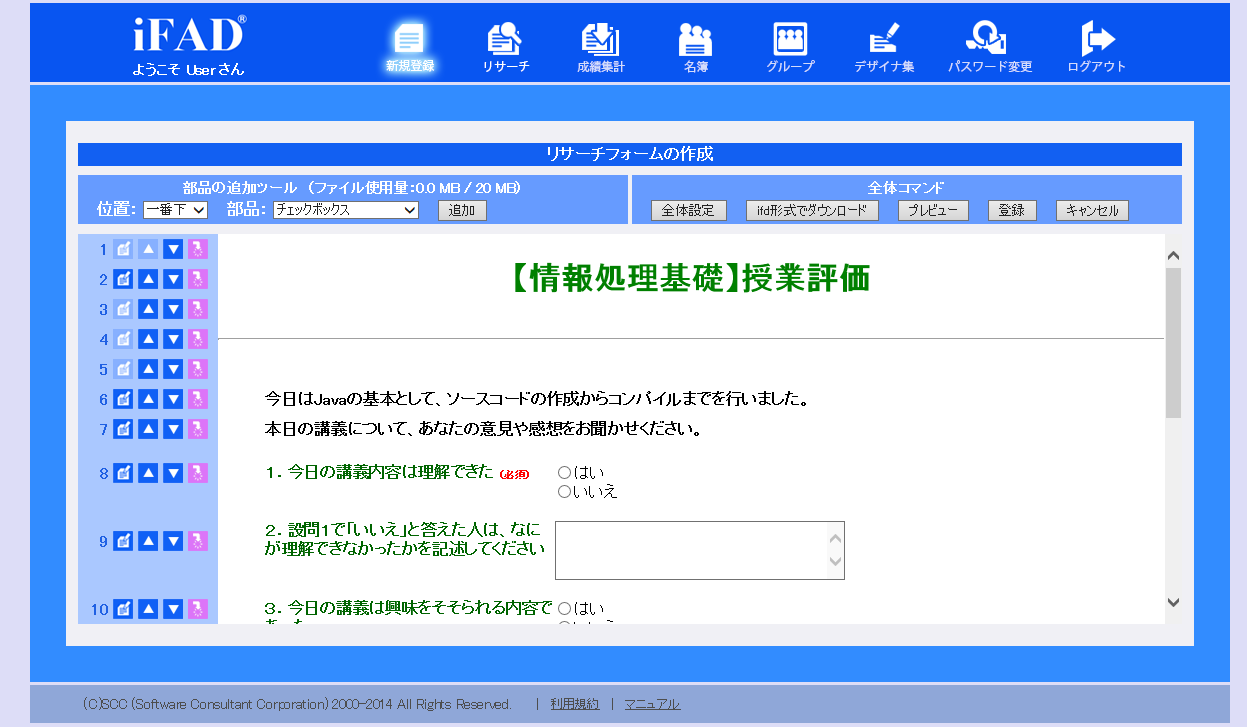
Task: Edit component row 8
Action: [123, 473]
